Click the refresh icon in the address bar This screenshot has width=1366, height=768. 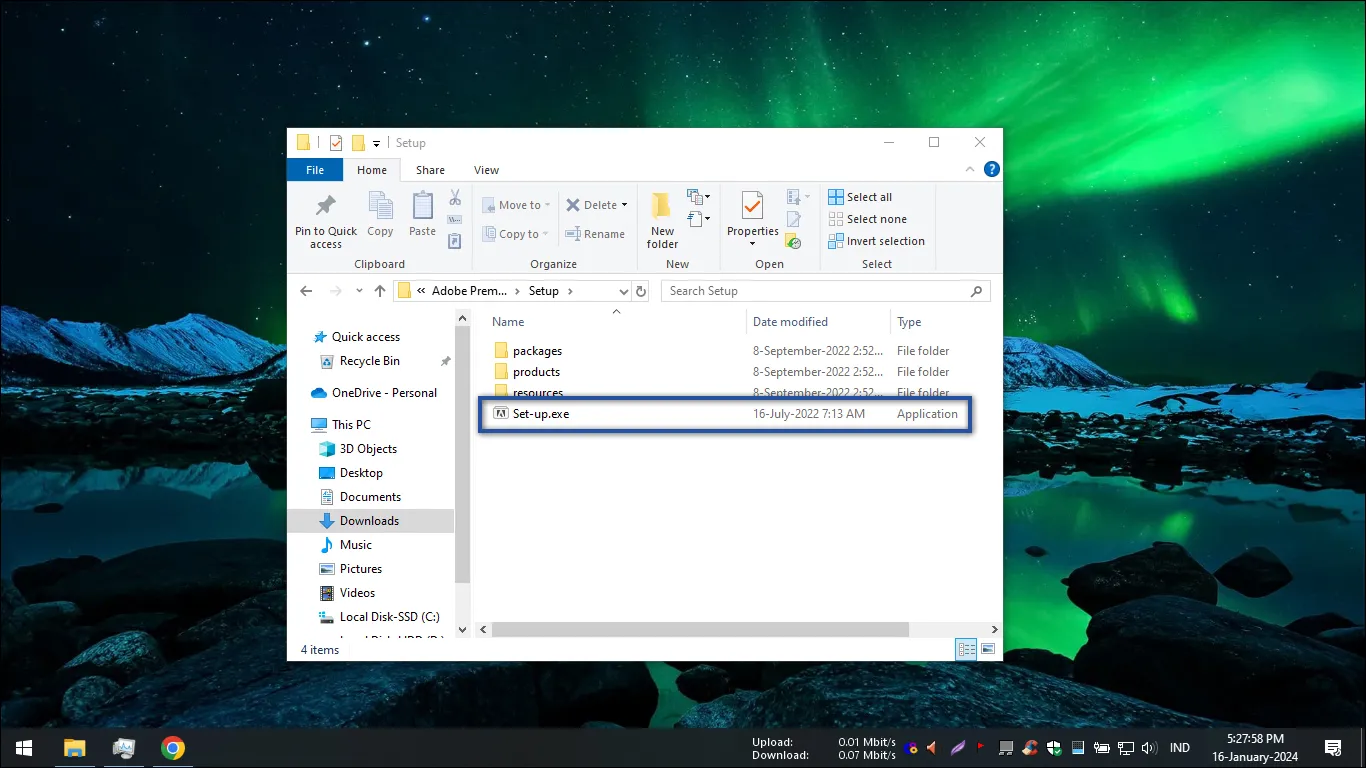tap(640, 290)
